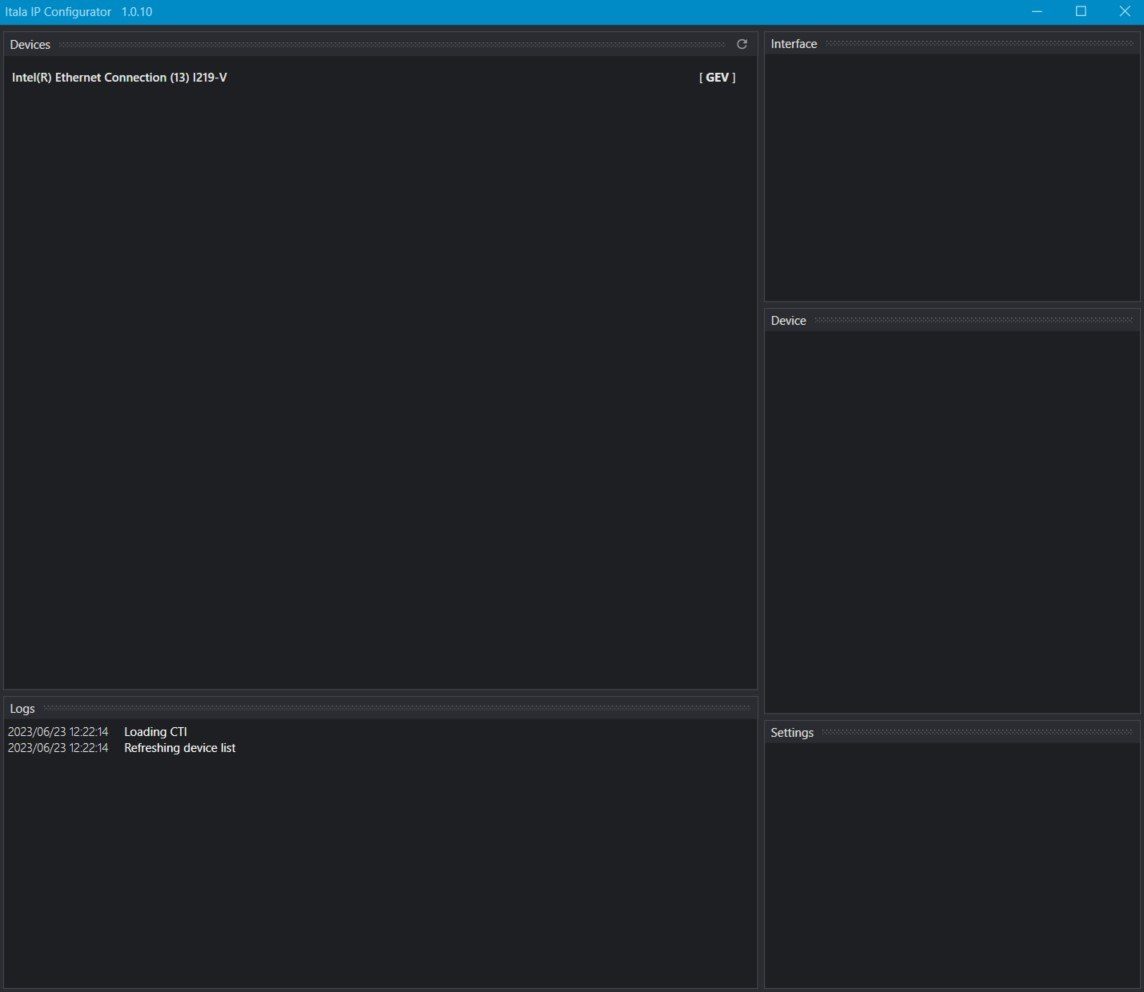1144x992 pixels.
Task: Minimize the Itala IP Configurator window
Action: tap(1037, 12)
